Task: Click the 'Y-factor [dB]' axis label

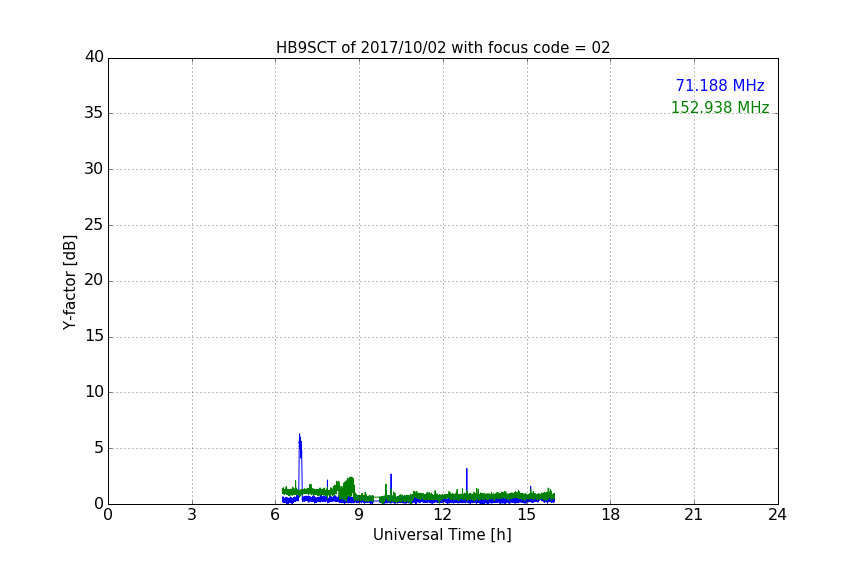Action: pos(69,282)
